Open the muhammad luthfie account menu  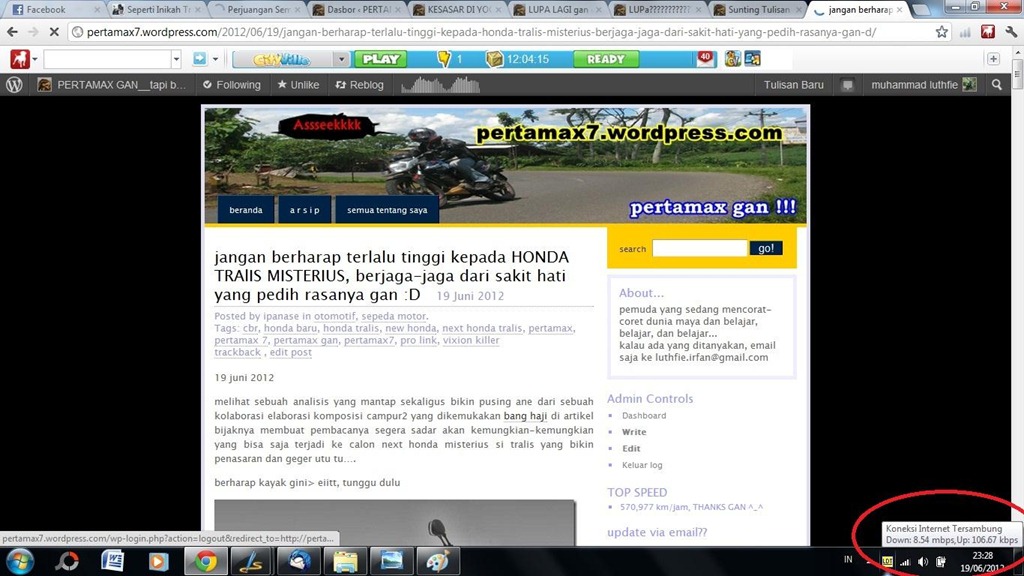tap(922, 85)
